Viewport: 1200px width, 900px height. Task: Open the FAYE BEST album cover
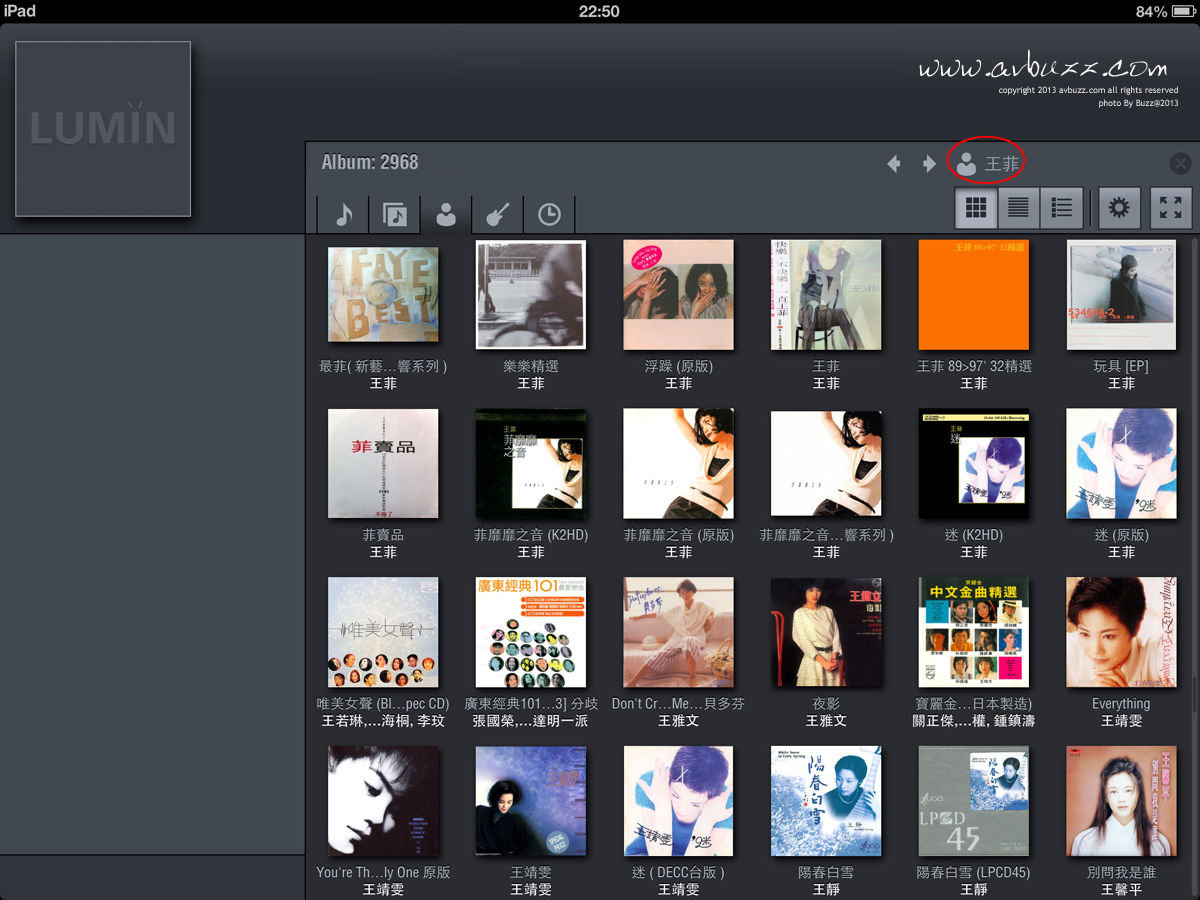383,295
